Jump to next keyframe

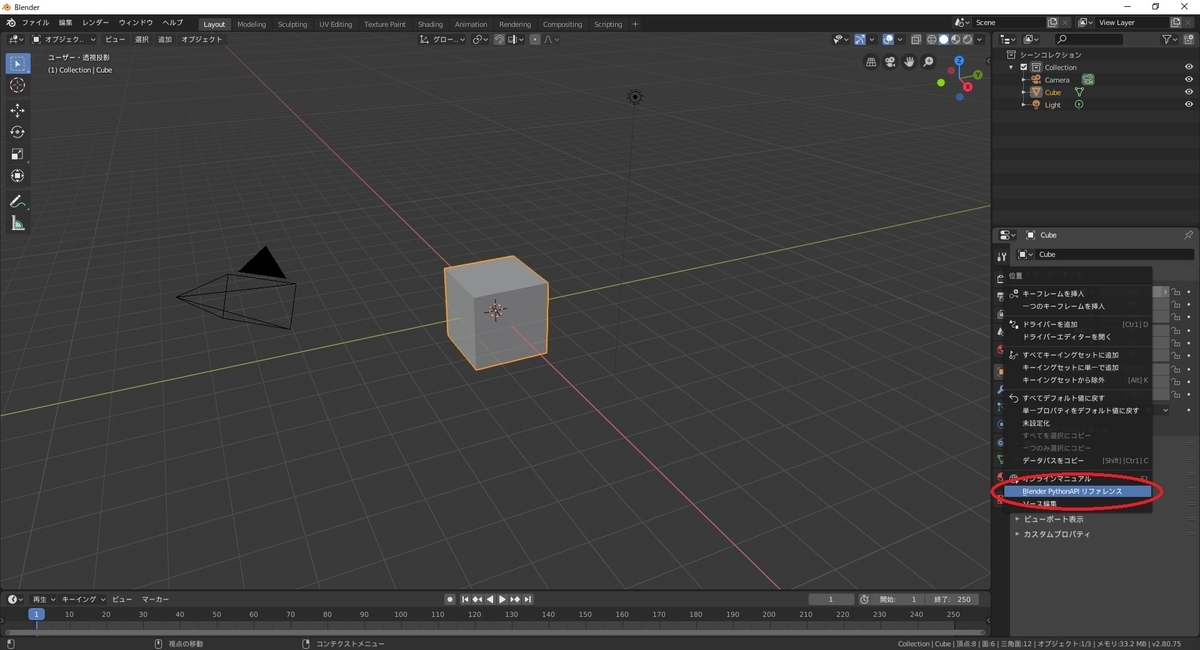tap(515, 599)
